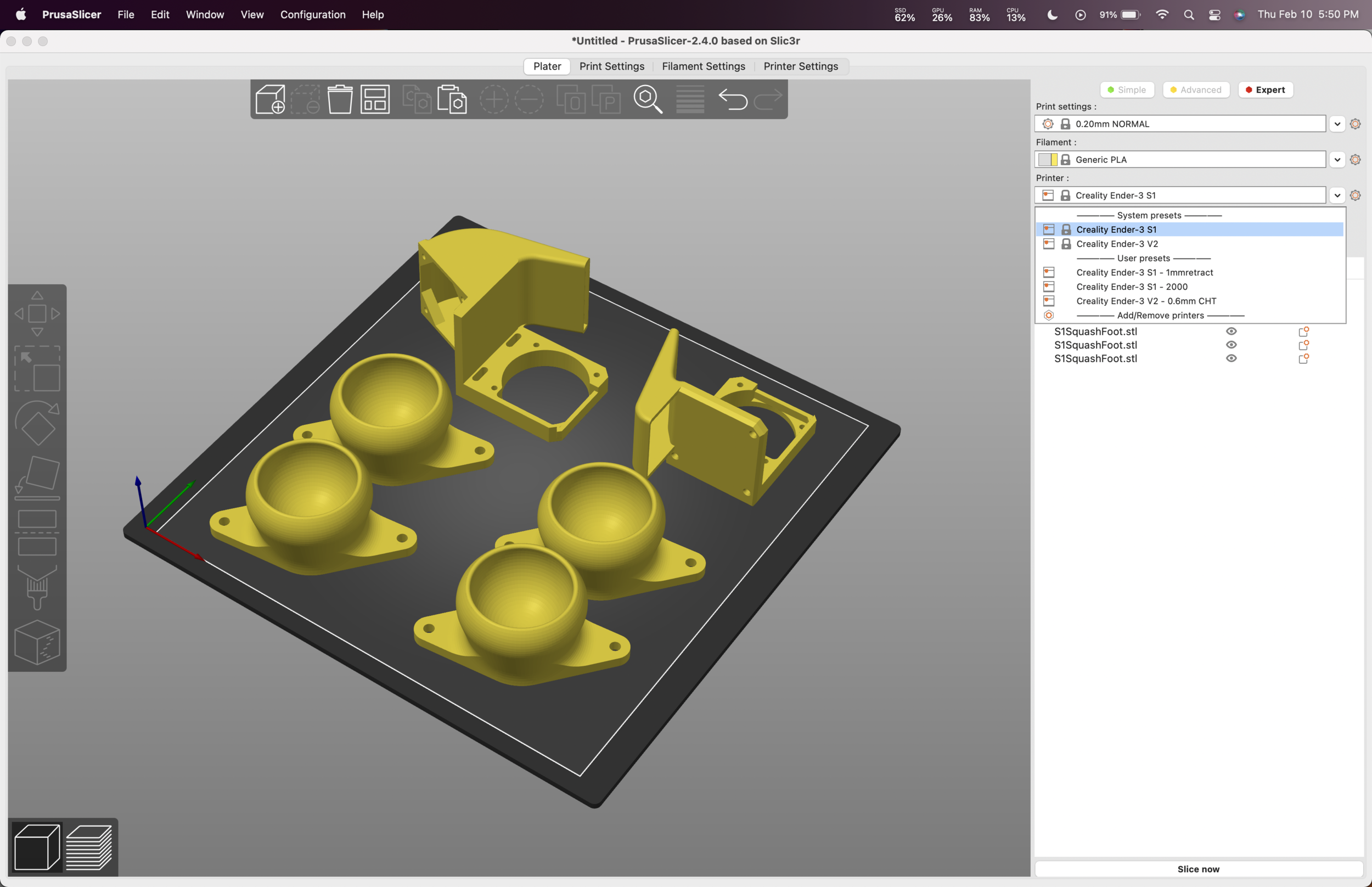Choose system preset Creality Ender-3 V2
This screenshot has height=887, width=1372.
[1189, 244]
